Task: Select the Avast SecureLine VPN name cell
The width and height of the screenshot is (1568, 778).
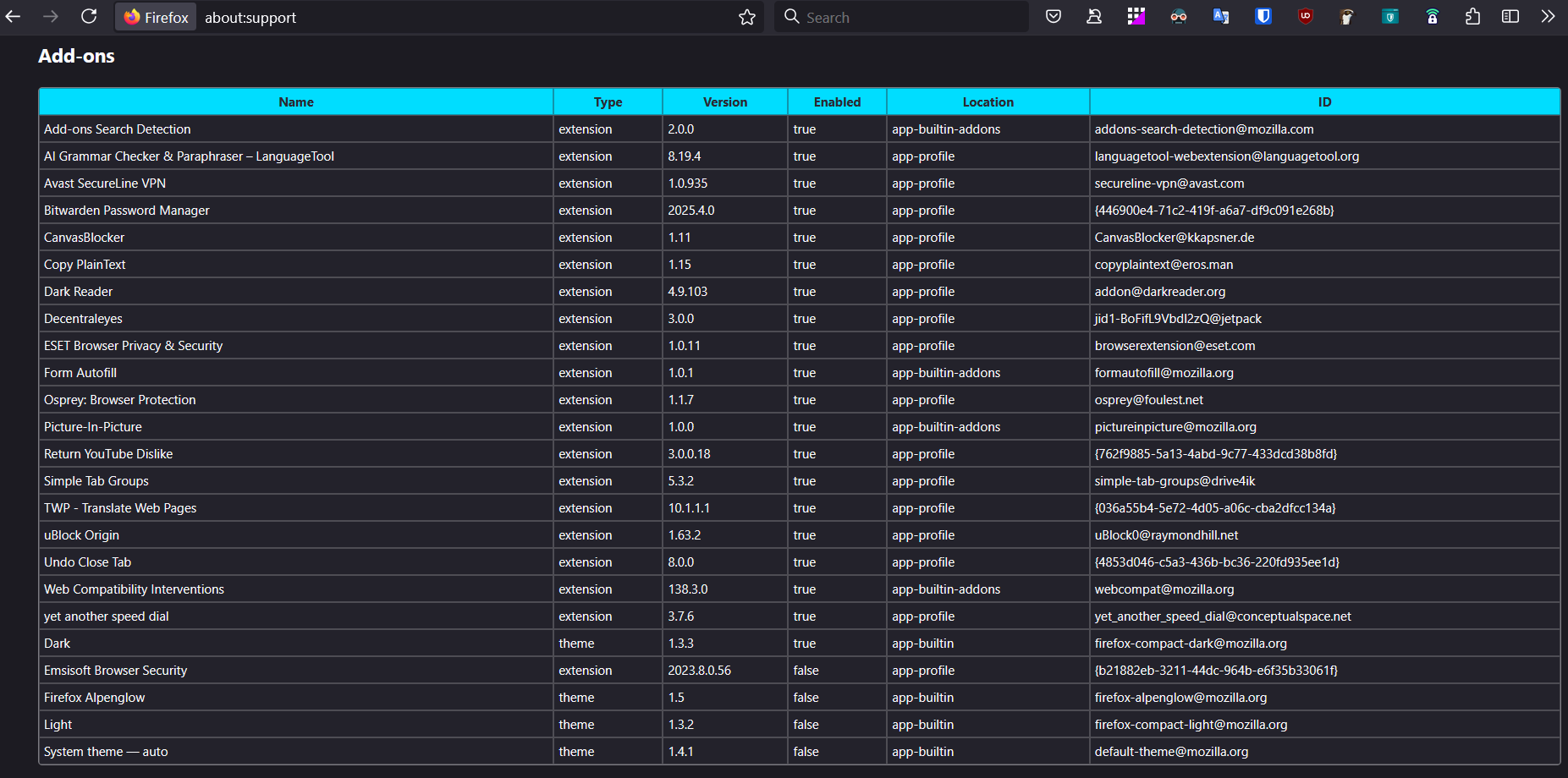Action: click(296, 183)
